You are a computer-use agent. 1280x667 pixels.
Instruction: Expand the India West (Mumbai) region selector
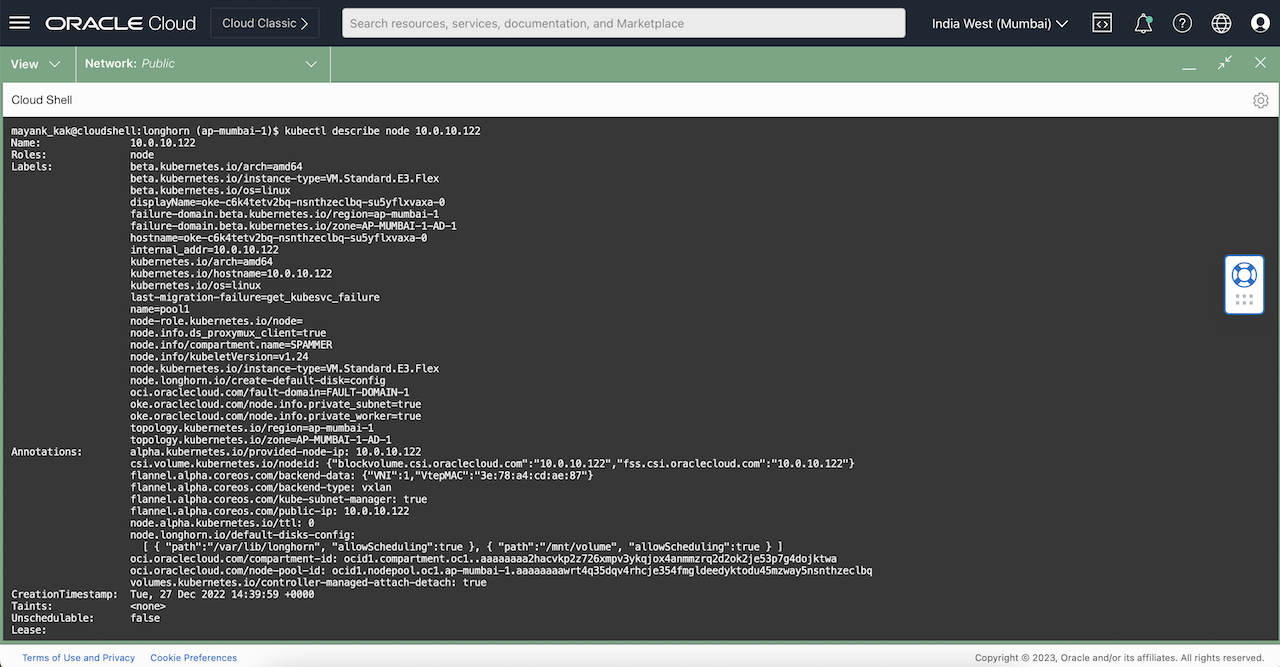tap(1000, 23)
